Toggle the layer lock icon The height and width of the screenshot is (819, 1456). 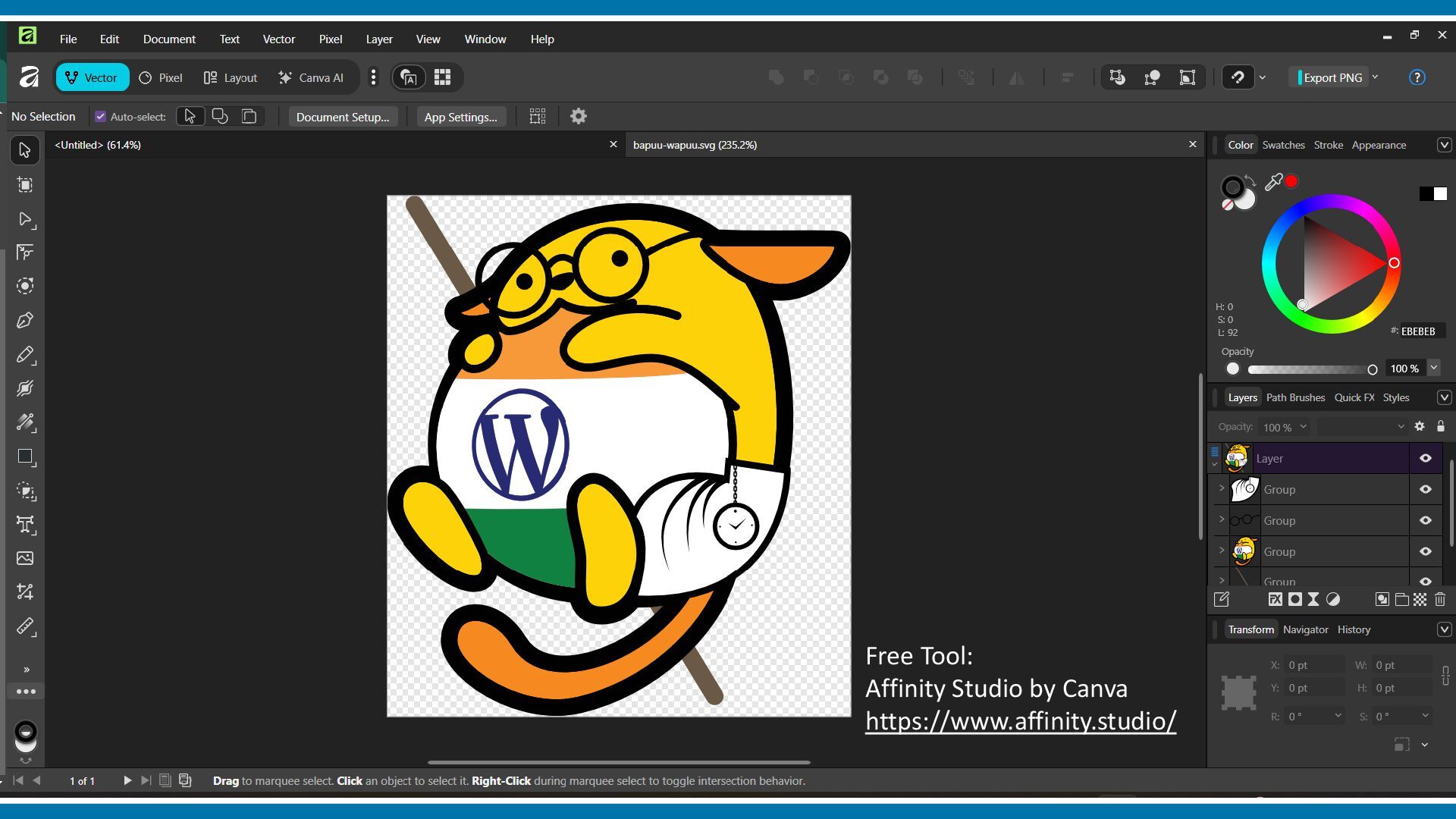1441,427
